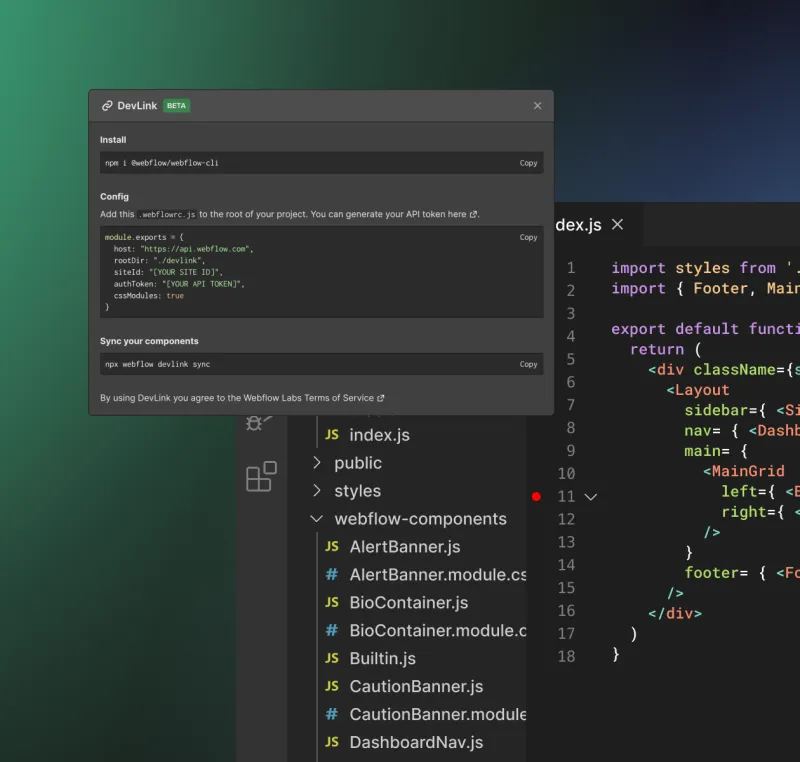
Task: Click the JS icon beside index.js in explorer
Action: [333, 434]
